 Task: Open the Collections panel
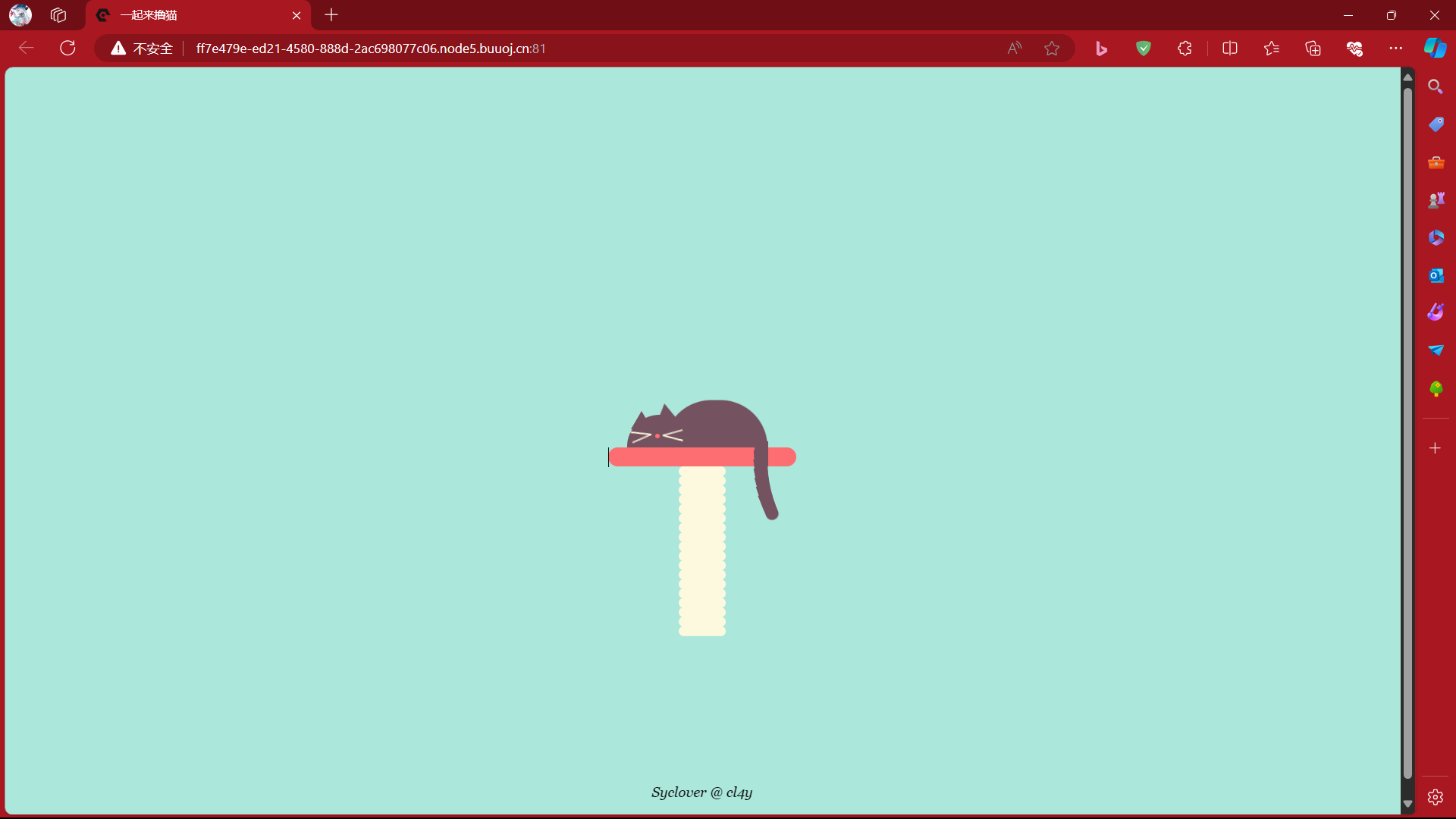[x=1313, y=49]
